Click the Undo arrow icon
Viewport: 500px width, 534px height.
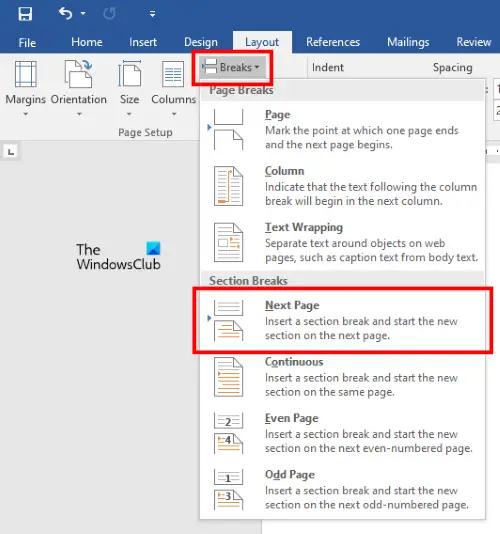[65, 14]
